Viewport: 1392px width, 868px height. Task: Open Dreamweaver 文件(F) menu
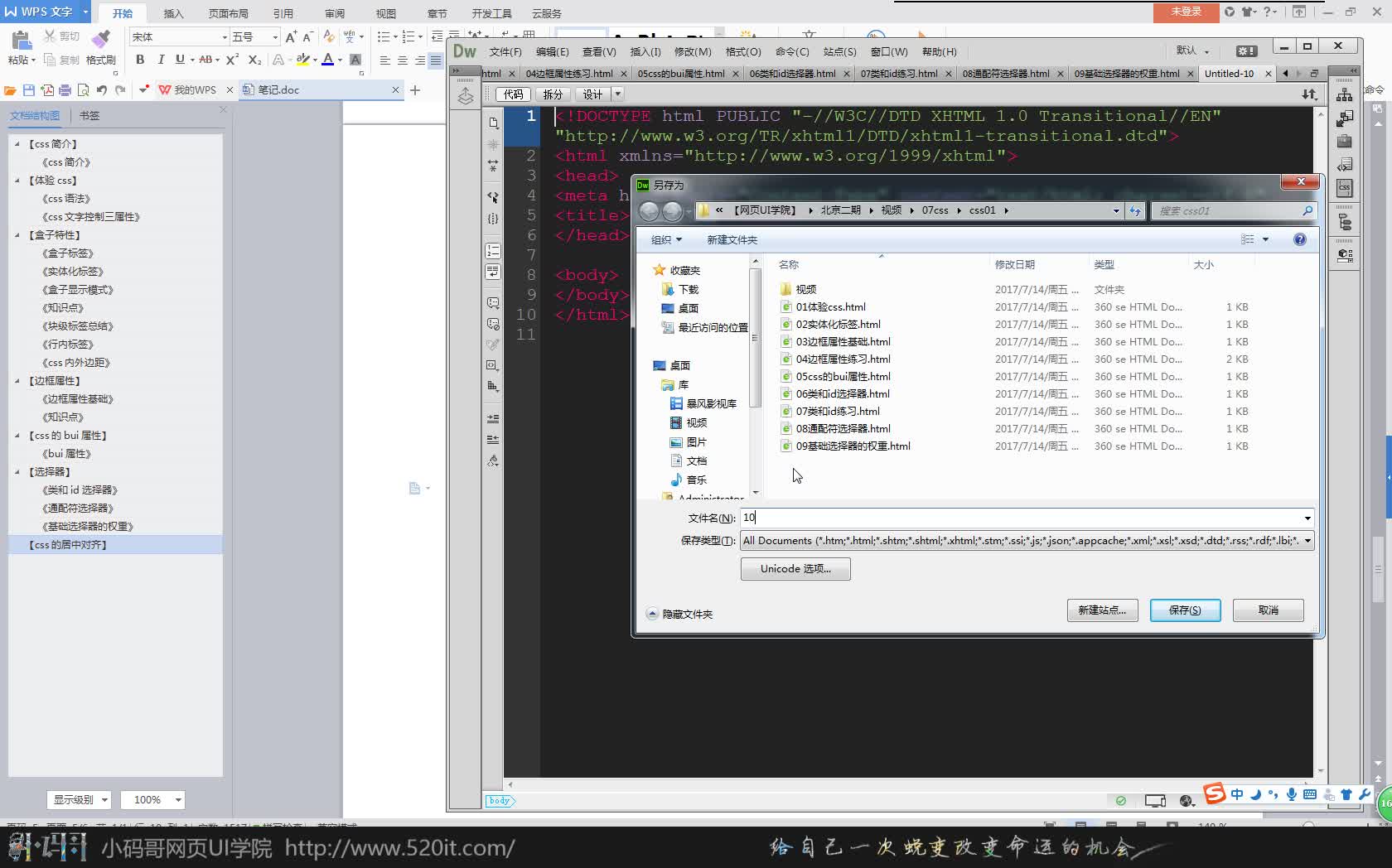[x=505, y=51]
